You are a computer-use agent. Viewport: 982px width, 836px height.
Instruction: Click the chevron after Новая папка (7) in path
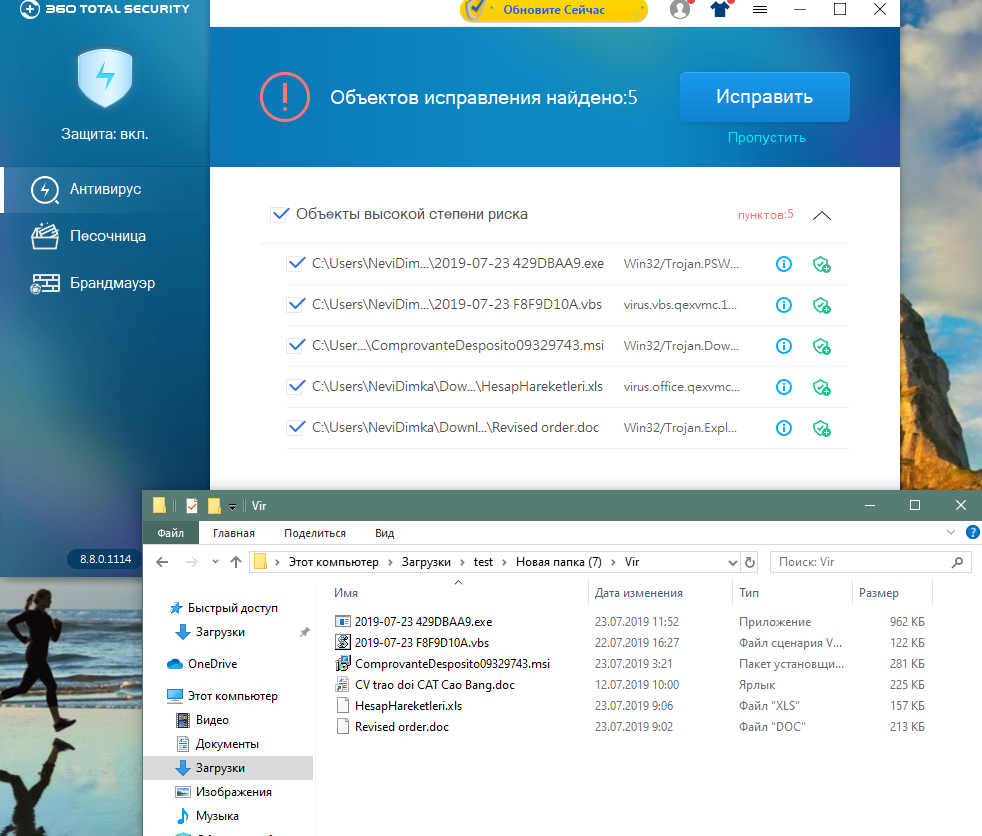pos(613,562)
